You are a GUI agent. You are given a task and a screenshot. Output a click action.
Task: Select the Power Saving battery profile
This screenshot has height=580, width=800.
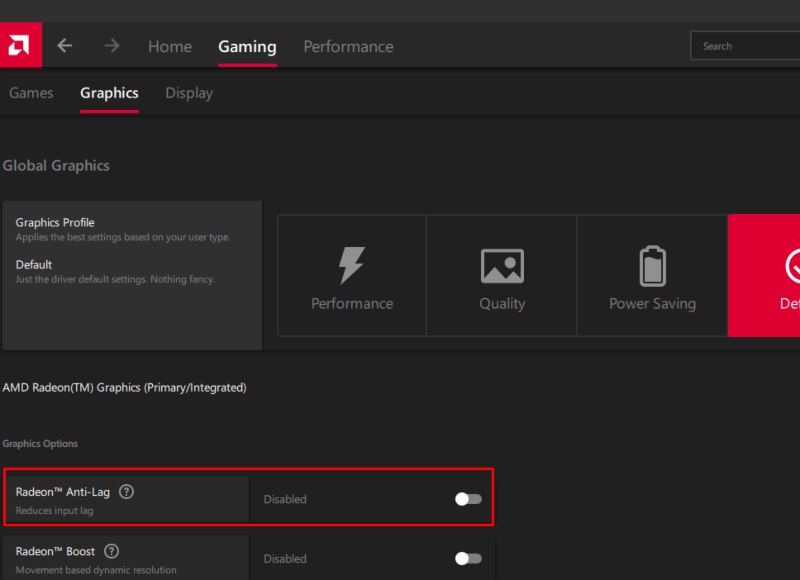(x=652, y=275)
